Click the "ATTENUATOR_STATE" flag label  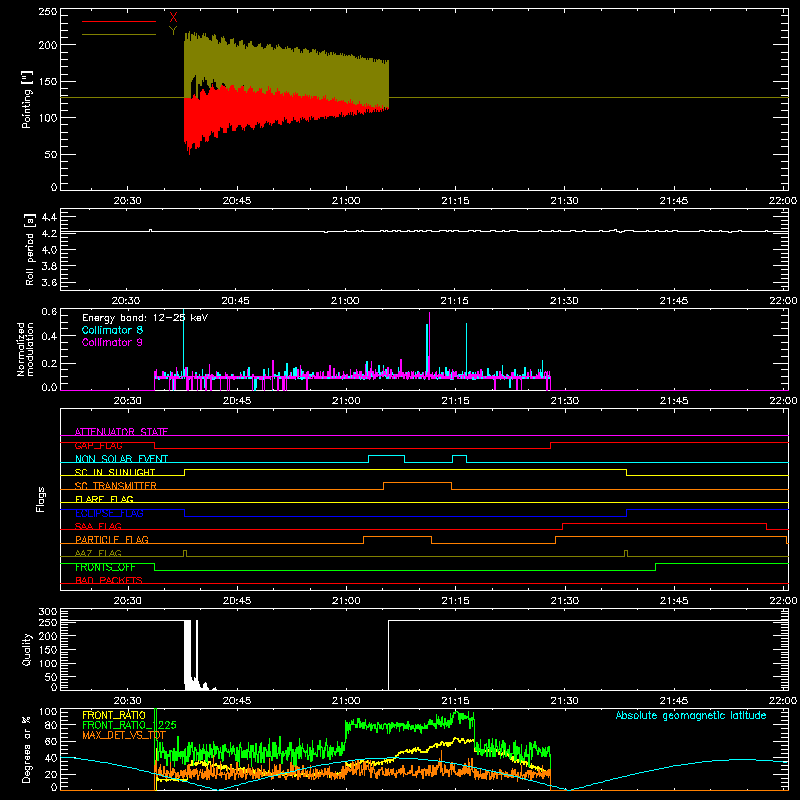(121, 432)
